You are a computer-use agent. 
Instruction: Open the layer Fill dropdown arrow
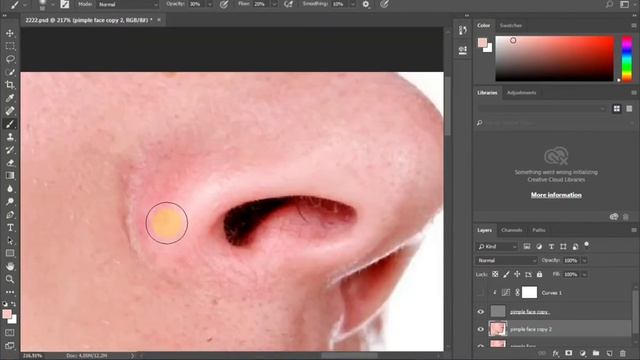[584, 274]
